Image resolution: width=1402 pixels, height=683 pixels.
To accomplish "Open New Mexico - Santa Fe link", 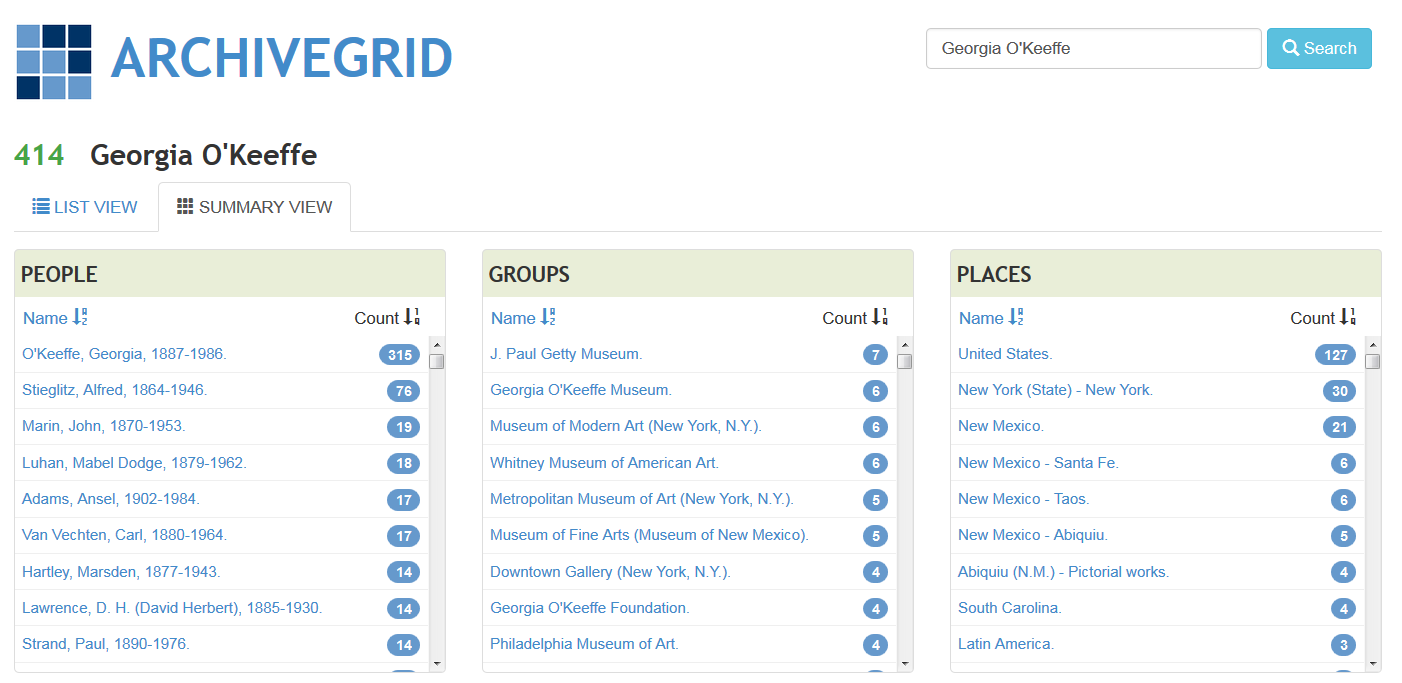I will click(x=1038, y=463).
